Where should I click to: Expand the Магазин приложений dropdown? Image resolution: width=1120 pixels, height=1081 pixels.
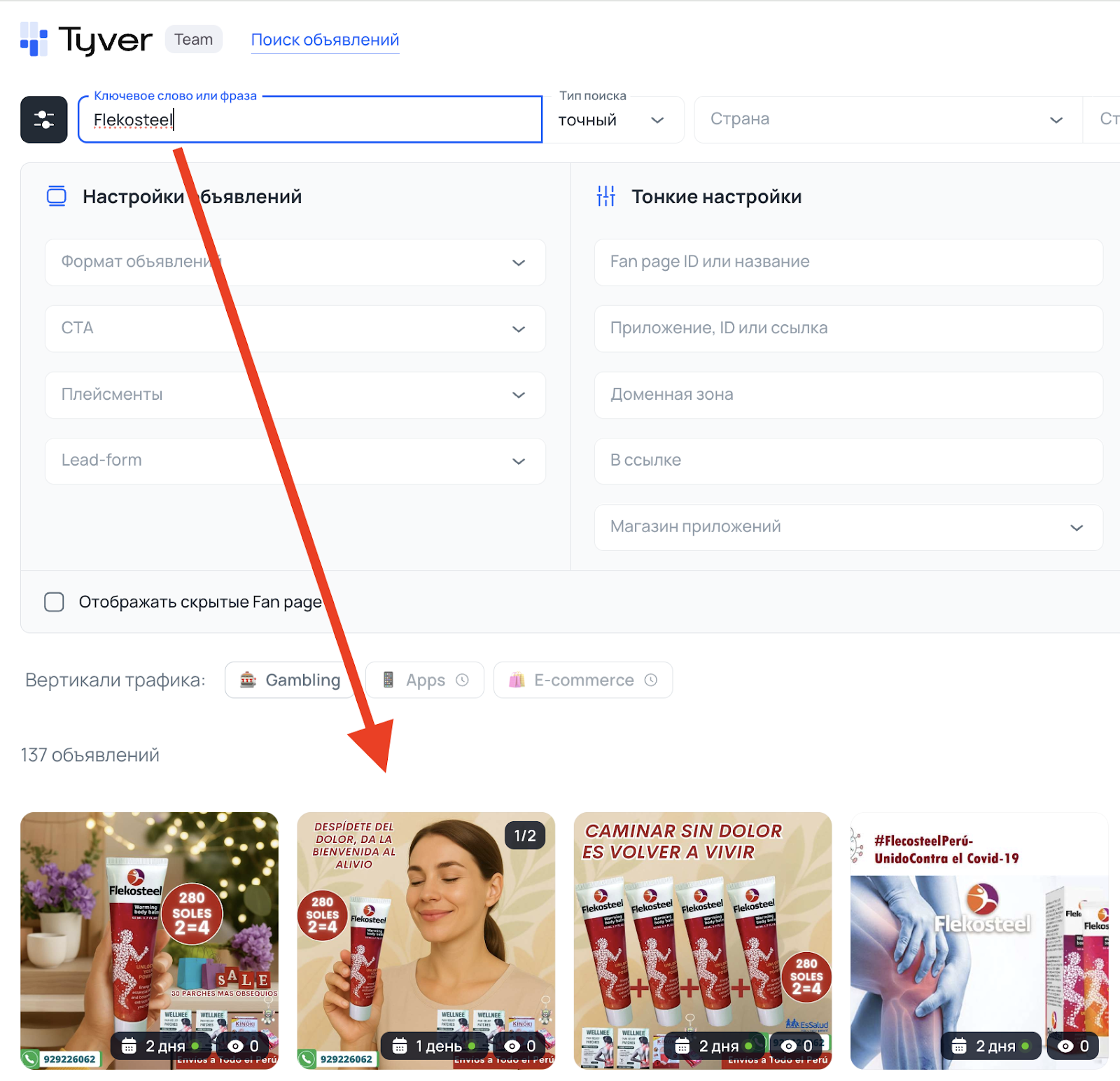[x=848, y=527]
